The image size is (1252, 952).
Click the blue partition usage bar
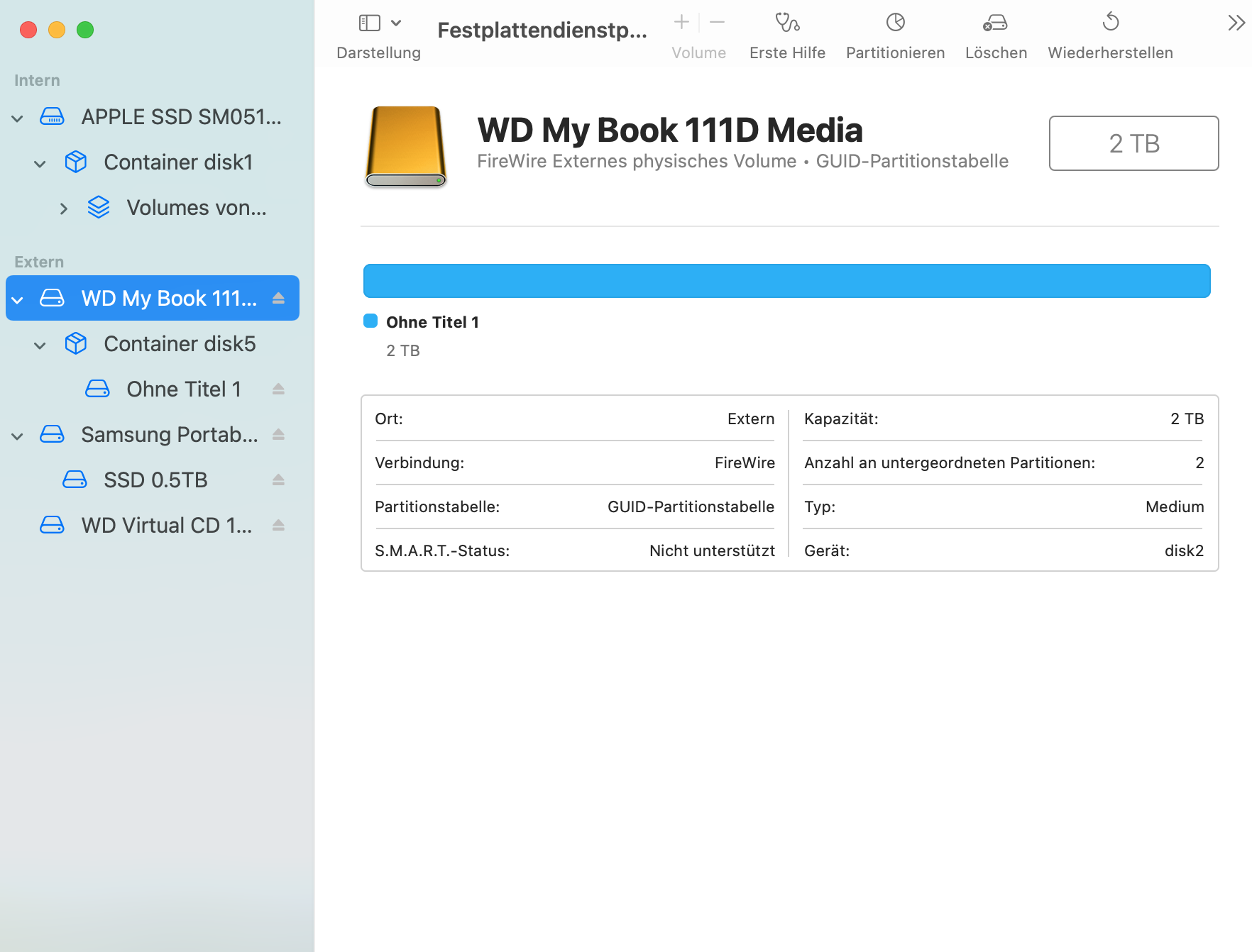pos(786,281)
